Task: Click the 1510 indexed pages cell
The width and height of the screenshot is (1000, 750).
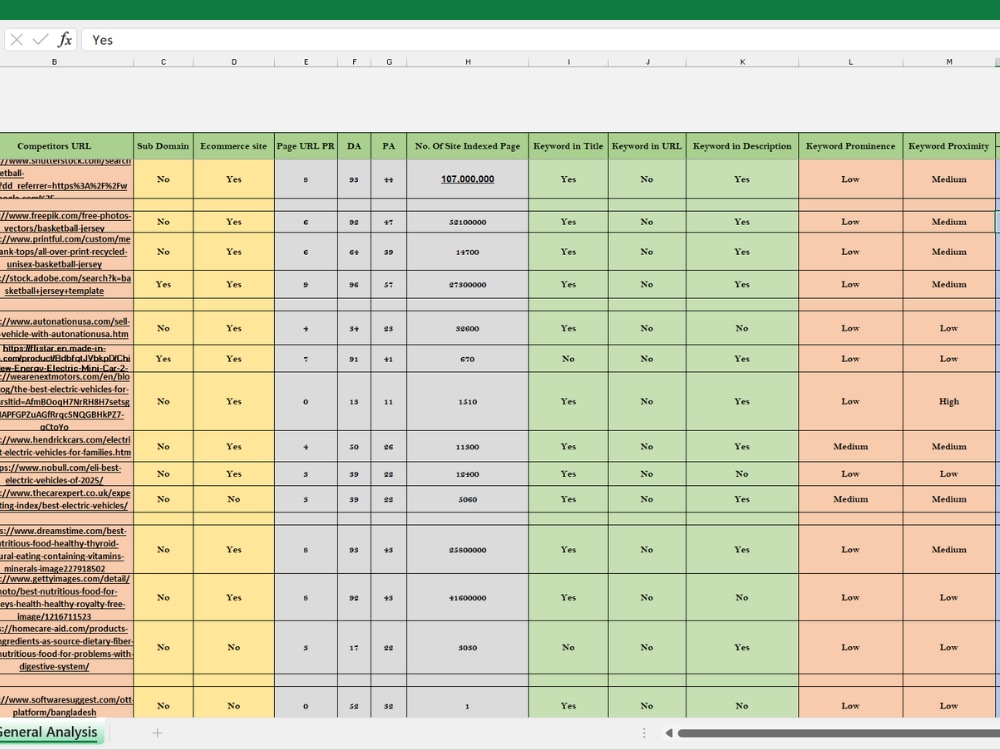Action: pyautogui.click(x=467, y=402)
